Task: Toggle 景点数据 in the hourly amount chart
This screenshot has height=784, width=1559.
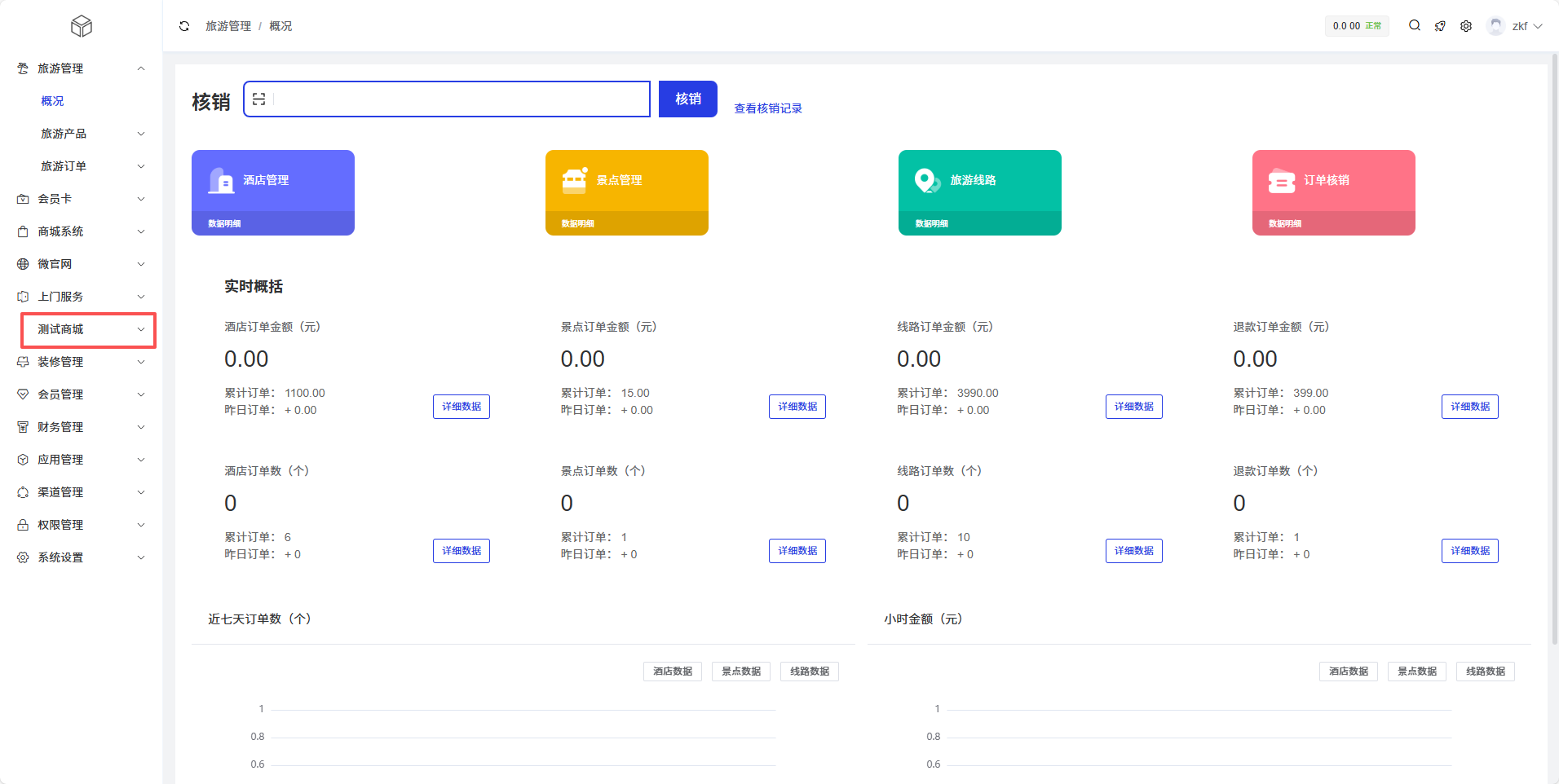Action: click(1416, 672)
